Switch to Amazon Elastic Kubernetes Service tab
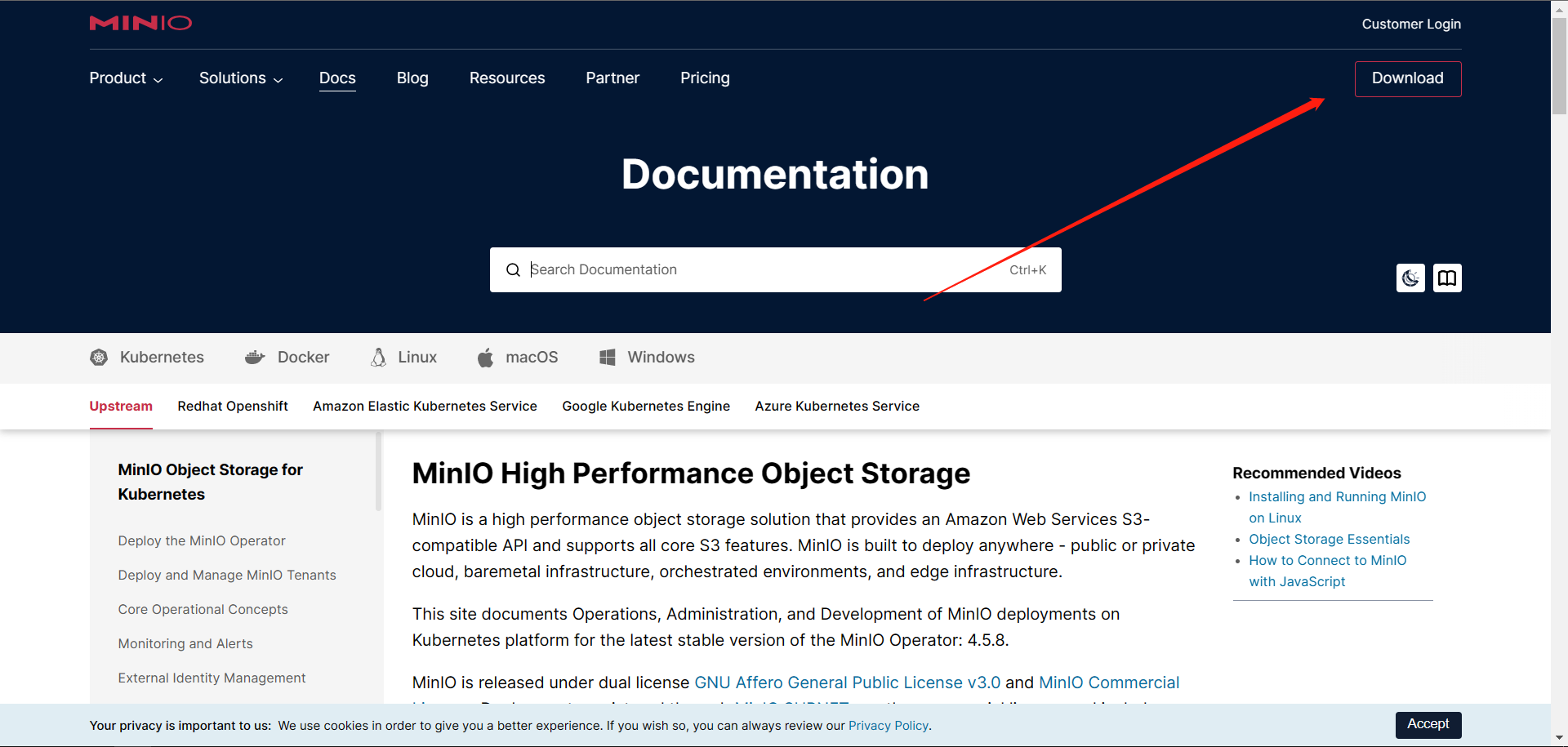Screen dimensions: 1568x747 (x=425, y=407)
